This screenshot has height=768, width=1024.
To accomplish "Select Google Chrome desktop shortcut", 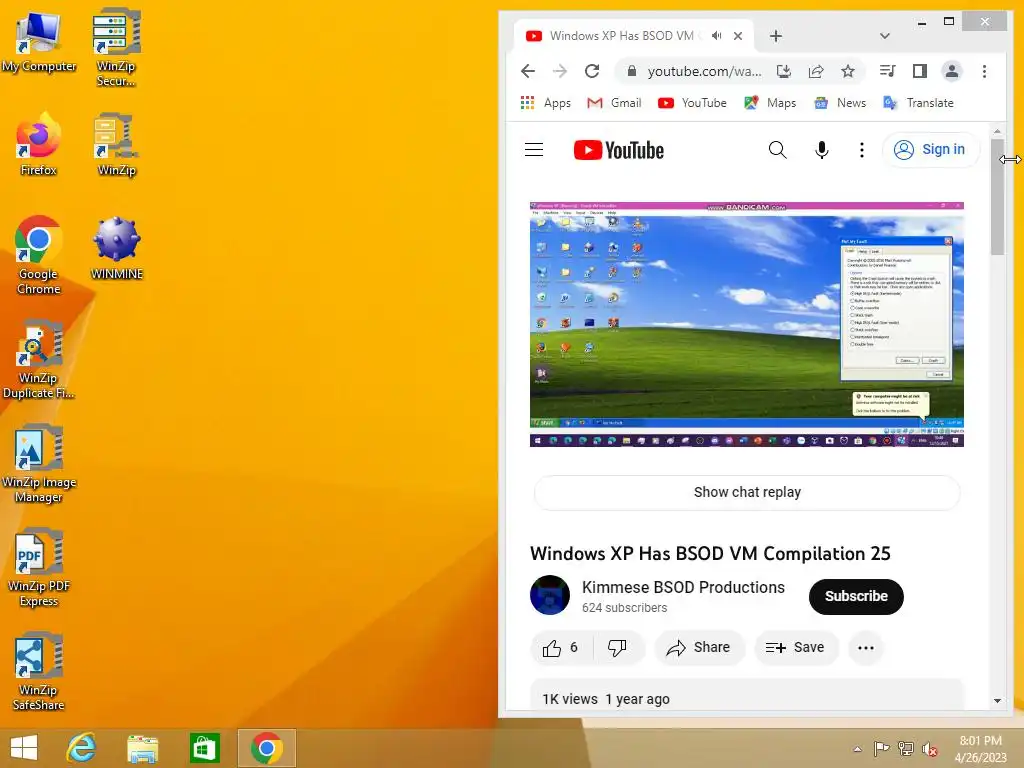I will (x=39, y=255).
